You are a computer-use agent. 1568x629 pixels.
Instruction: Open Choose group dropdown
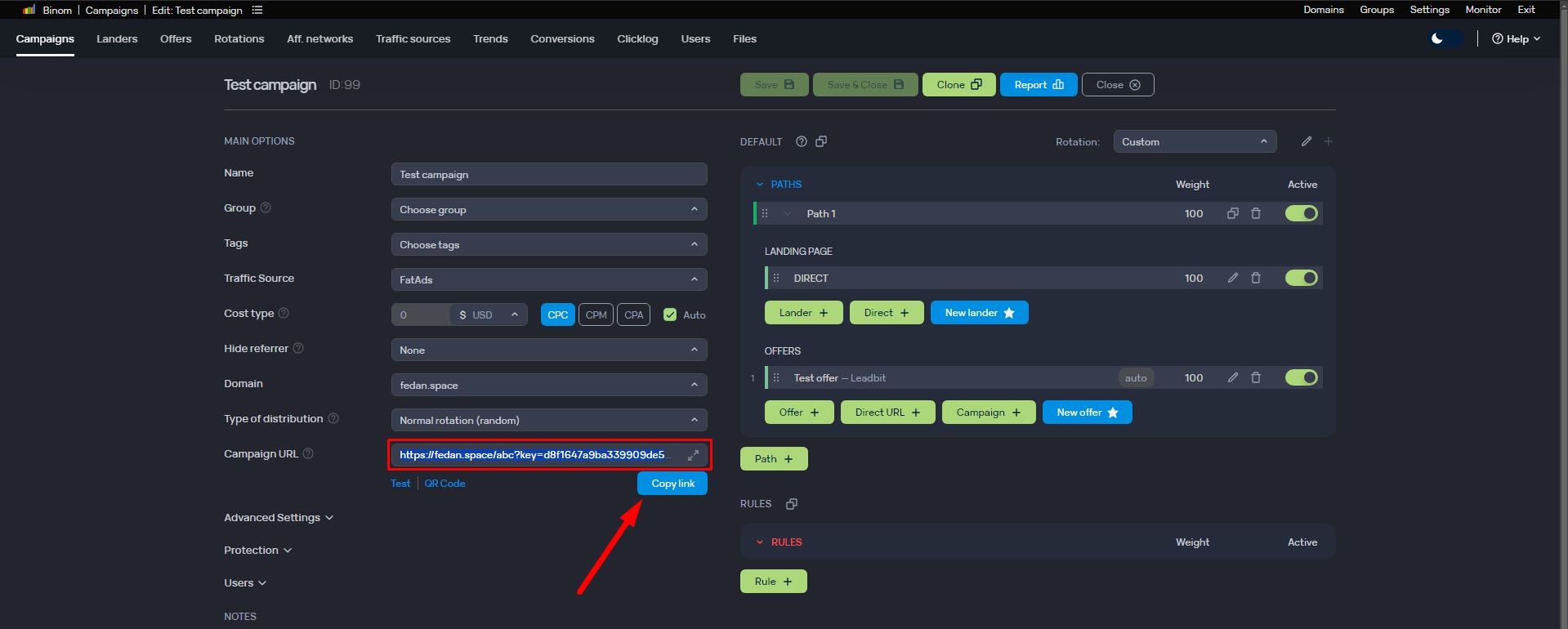[x=549, y=209]
